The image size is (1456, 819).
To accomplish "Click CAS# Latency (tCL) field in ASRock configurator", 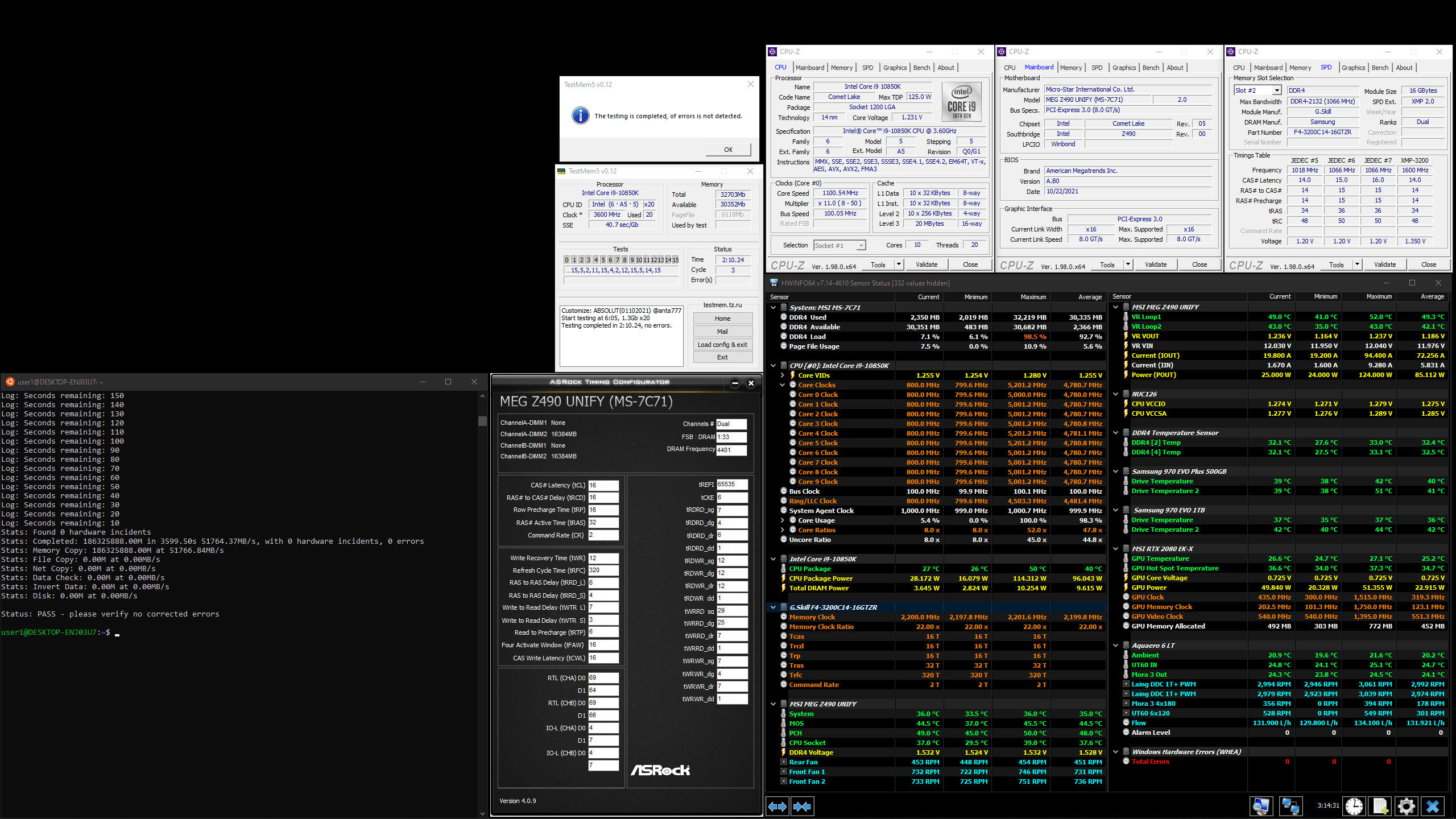I will point(603,485).
